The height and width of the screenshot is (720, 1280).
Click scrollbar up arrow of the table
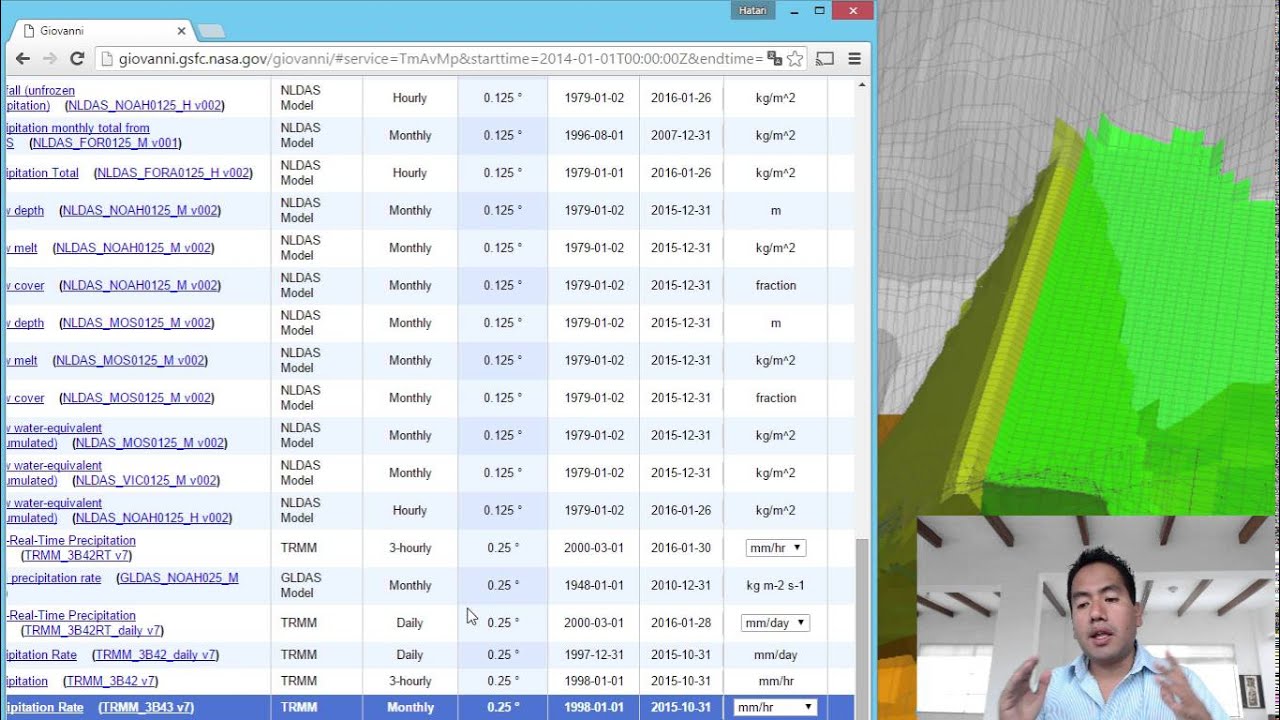[862, 87]
